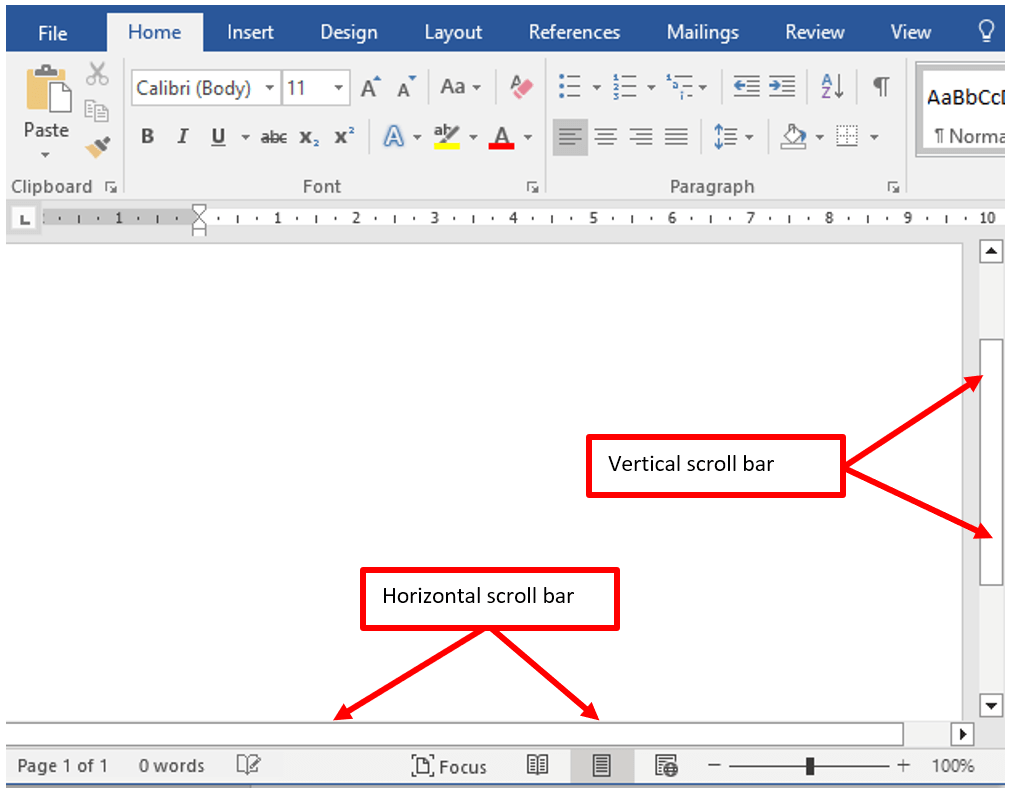
Task: Open the References tab
Action: [x=574, y=32]
